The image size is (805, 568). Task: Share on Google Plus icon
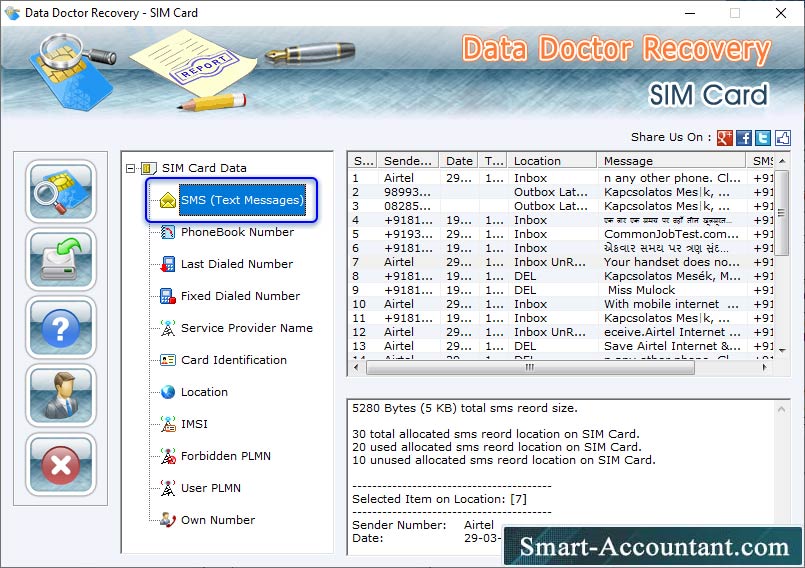[x=724, y=138]
